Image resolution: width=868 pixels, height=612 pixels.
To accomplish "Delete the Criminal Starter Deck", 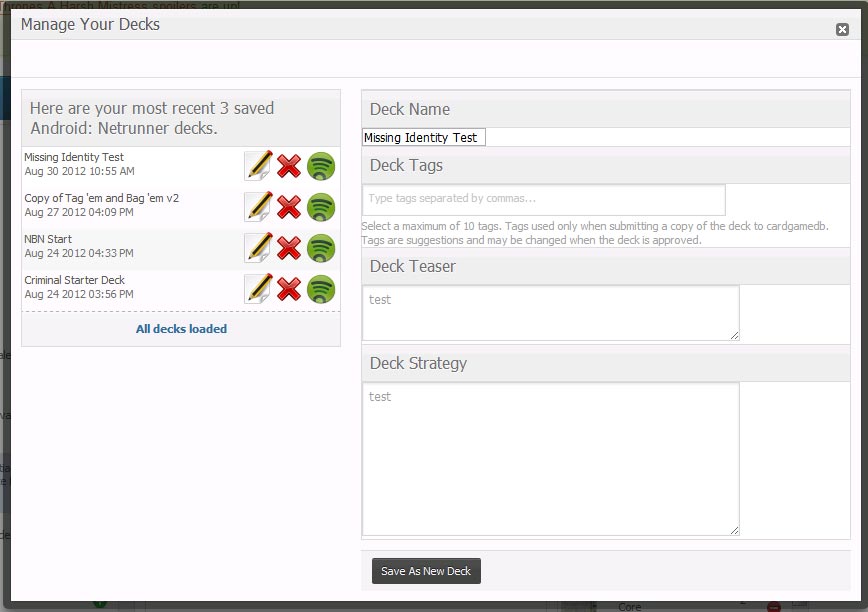I will point(289,289).
